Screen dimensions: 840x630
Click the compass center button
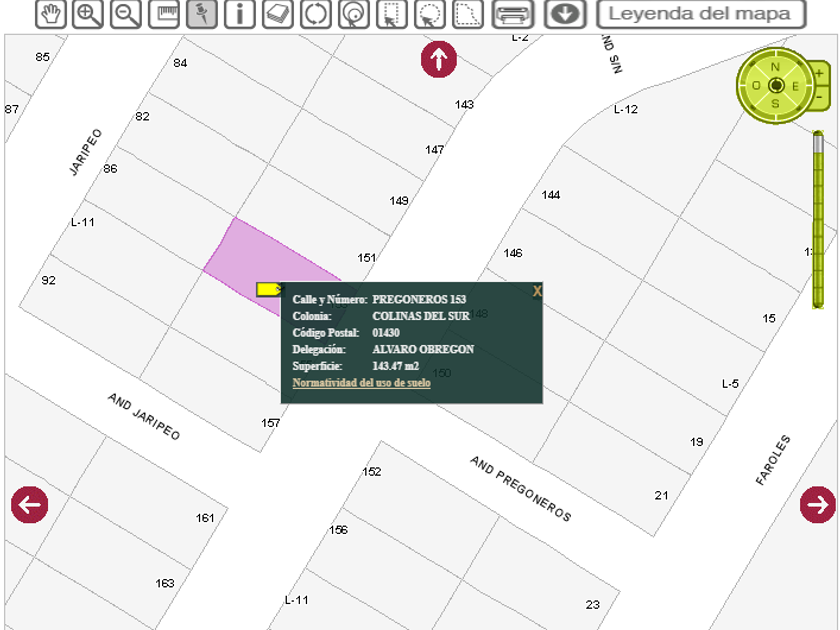tap(776, 86)
